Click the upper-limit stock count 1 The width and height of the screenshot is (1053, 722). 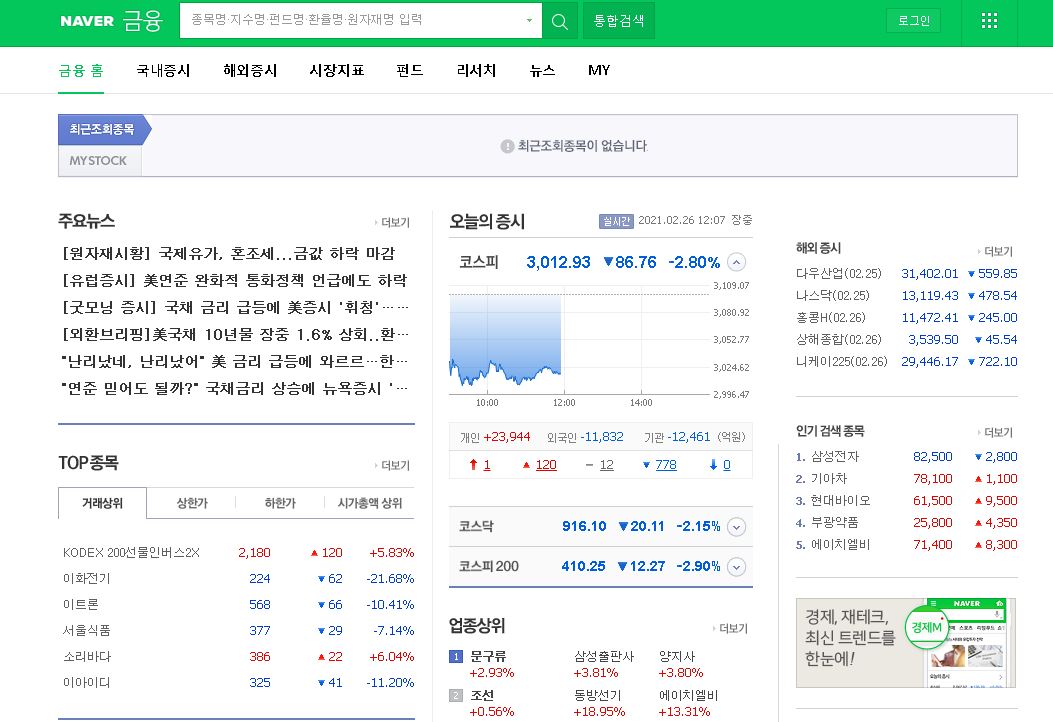pyautogui.click(x=487, y=465)
